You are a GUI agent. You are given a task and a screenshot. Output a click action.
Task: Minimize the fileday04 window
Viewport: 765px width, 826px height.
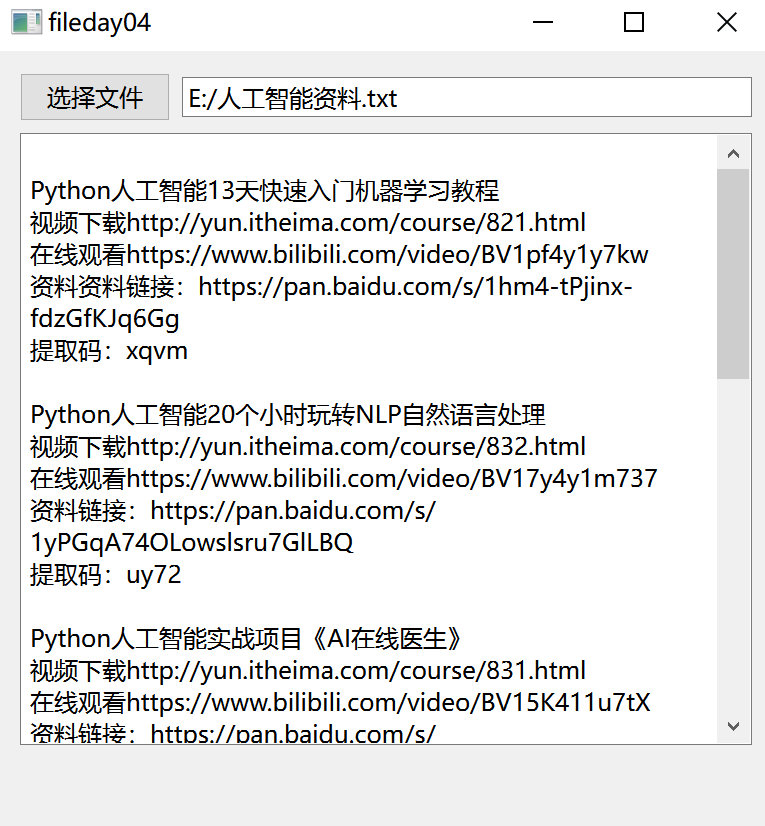pyautogui.click(x=543, y=23)
